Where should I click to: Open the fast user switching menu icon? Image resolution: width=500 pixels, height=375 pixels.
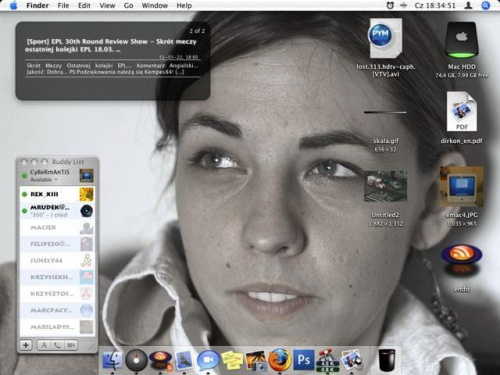[x=468, y=5]
